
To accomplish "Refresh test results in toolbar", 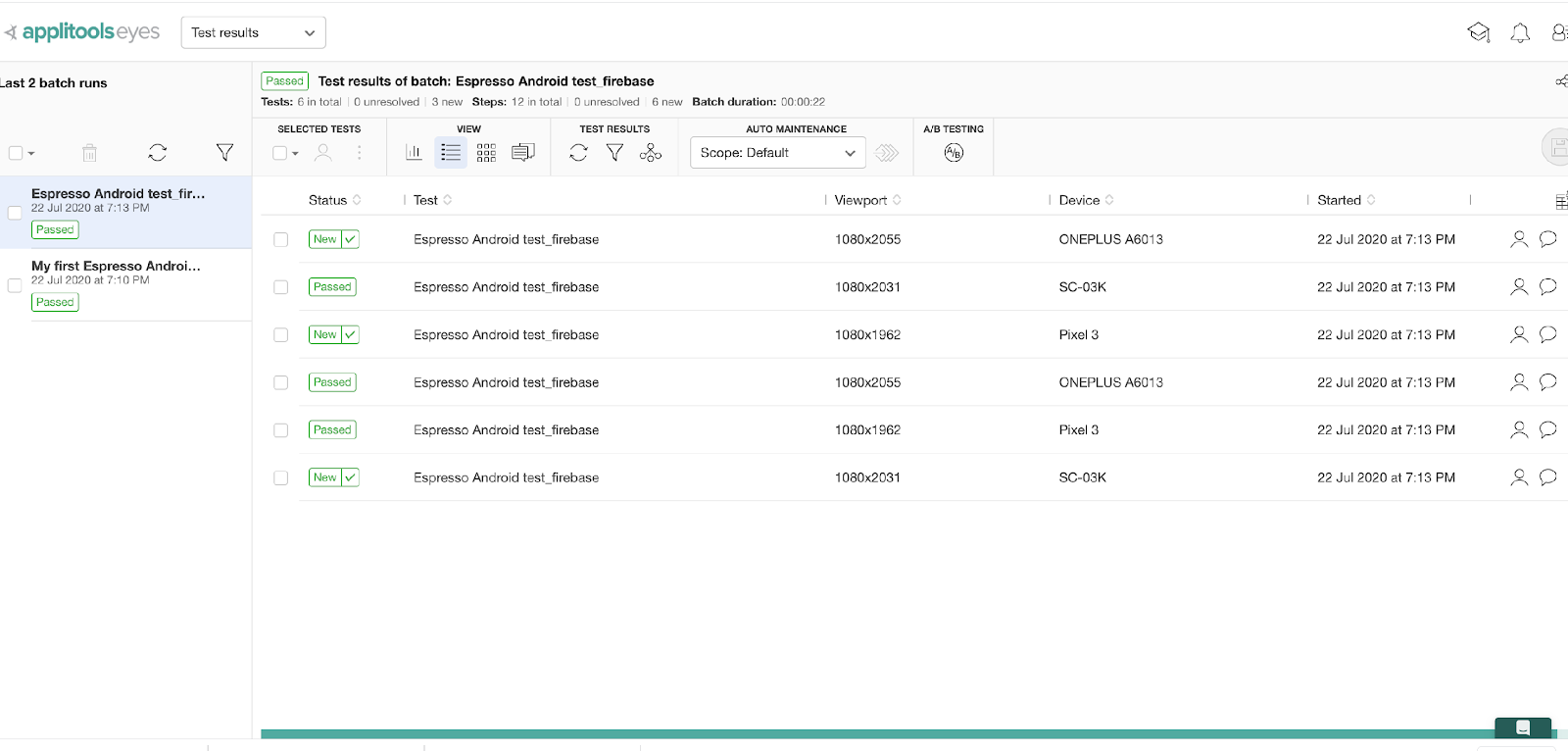I will click(x=578, y=152).
